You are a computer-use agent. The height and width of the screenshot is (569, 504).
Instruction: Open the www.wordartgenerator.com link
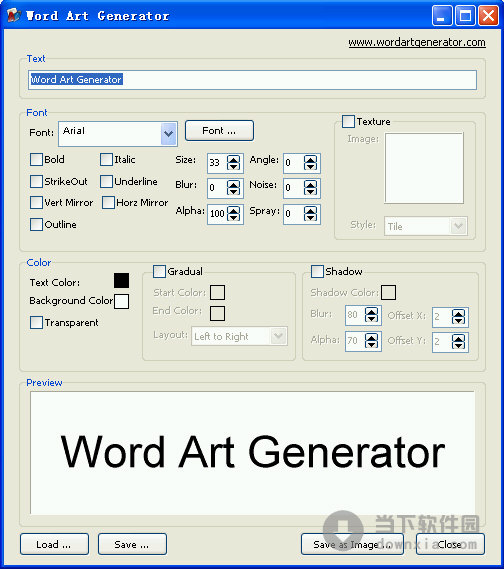pyautogui.click(x=417, y=42)
